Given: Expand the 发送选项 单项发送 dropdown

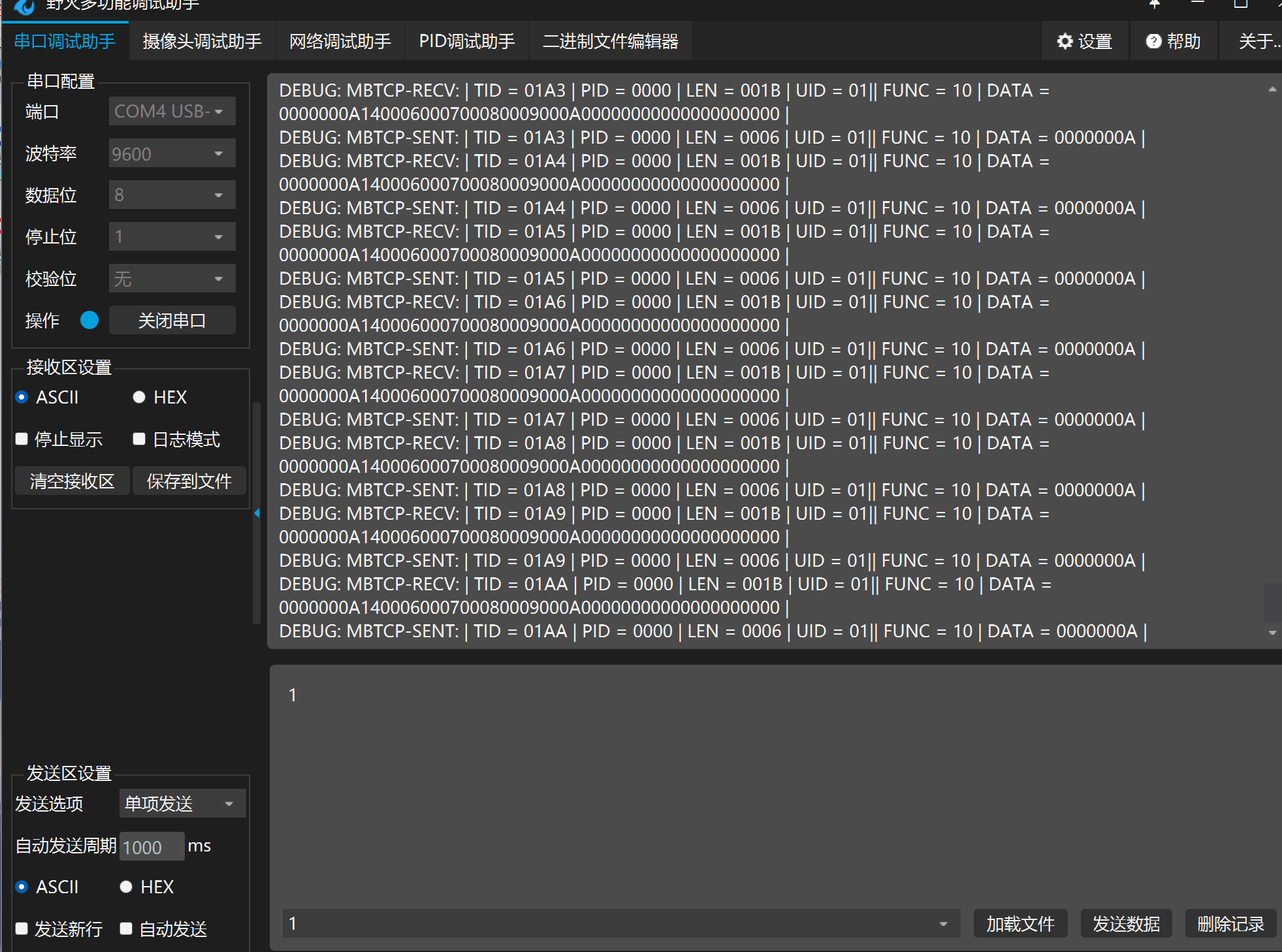Looking at the screenshot, I should [182, 803].
